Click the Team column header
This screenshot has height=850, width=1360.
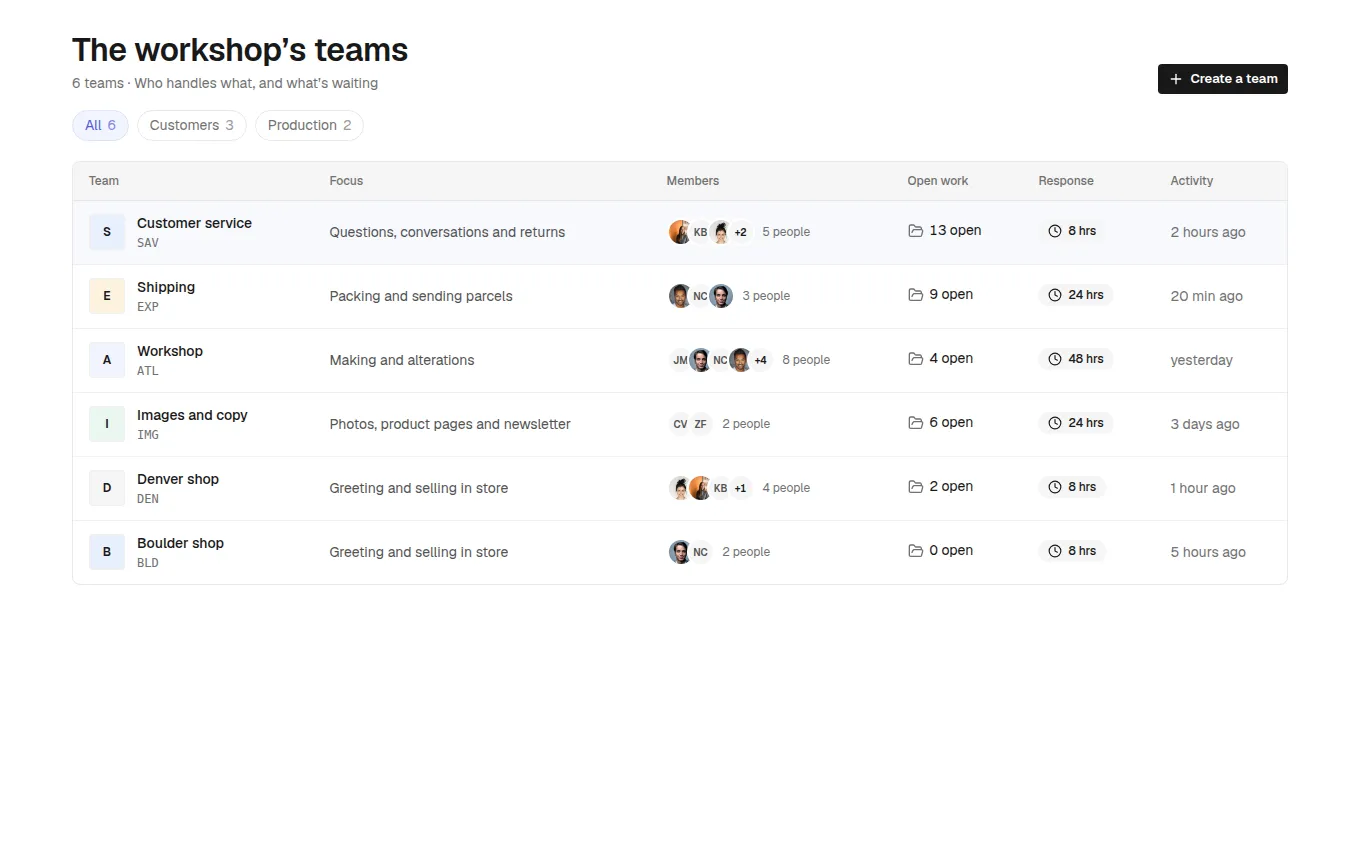[x=104, y=181]
